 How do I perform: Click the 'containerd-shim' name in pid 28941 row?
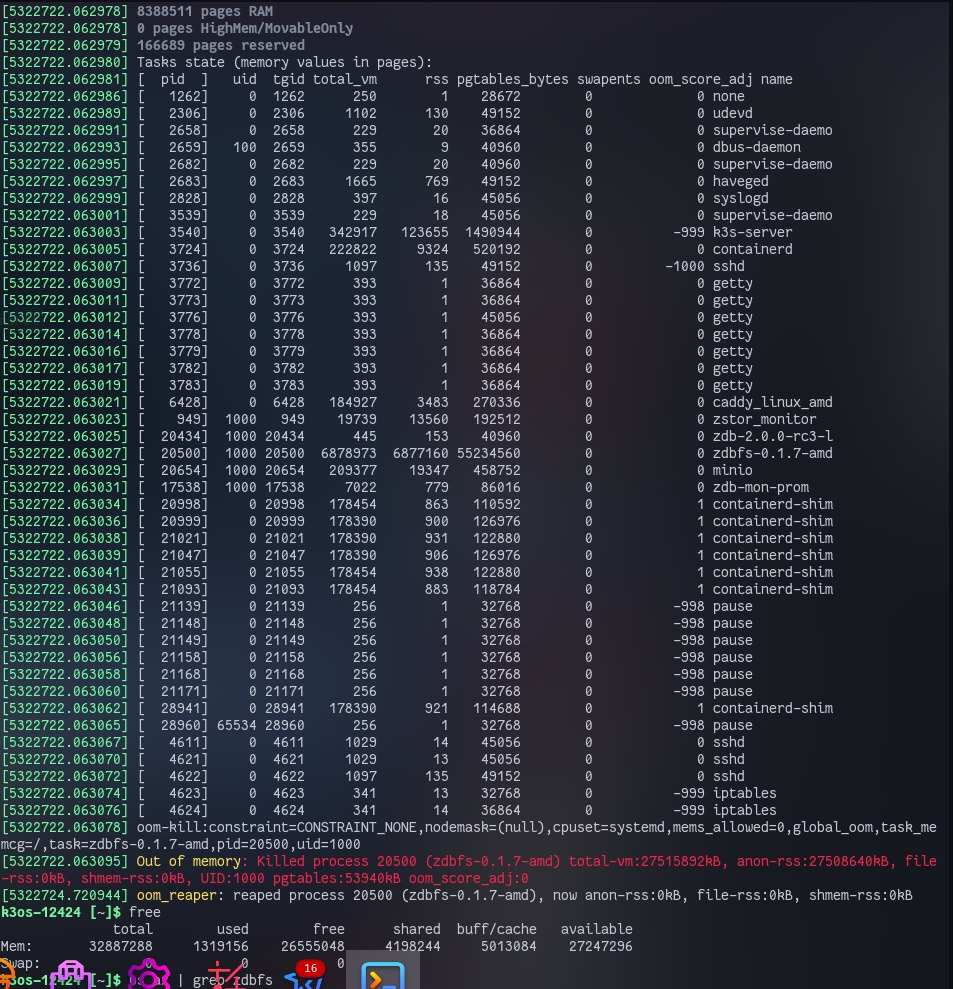[x=773, y=708]
